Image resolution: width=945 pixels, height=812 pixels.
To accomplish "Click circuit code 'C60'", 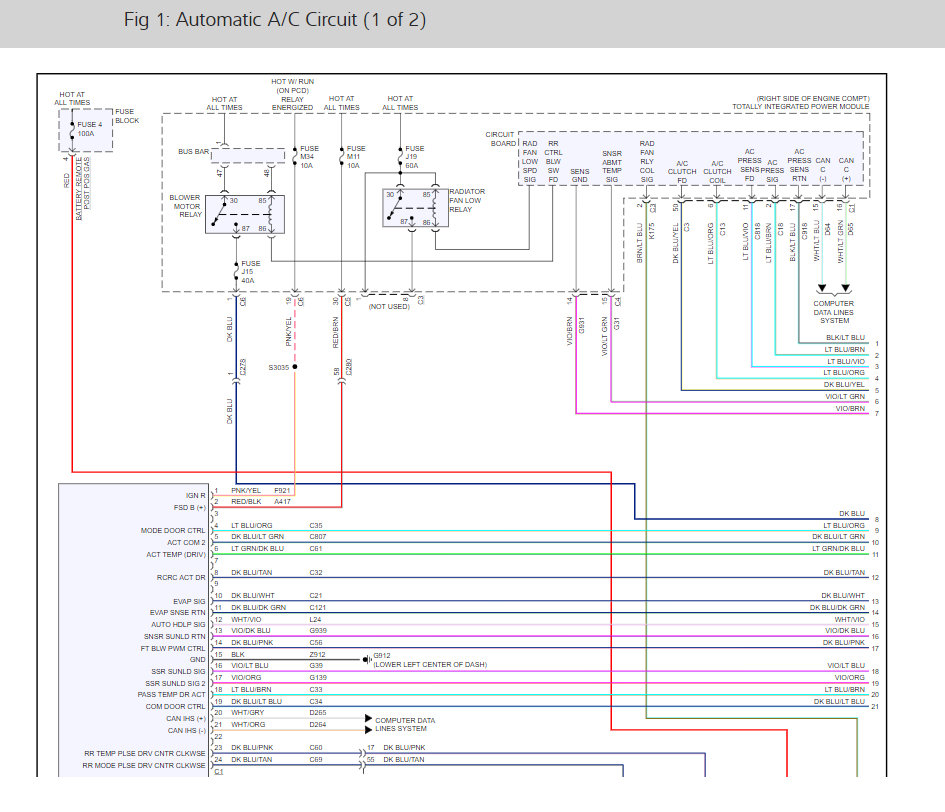I will (316, 747).
